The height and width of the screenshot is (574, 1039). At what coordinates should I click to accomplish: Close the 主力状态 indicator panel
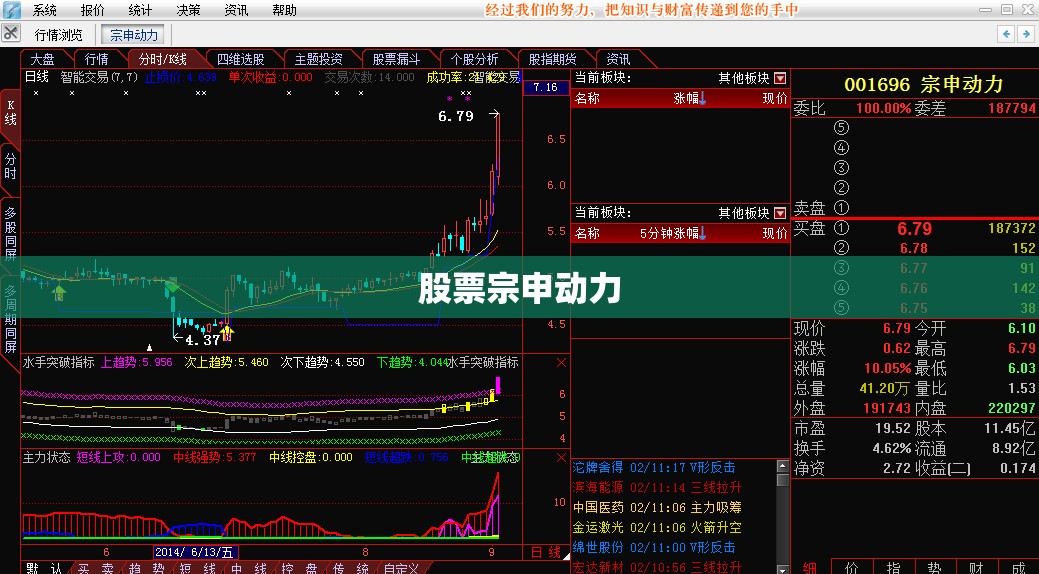tap(561, 457)
